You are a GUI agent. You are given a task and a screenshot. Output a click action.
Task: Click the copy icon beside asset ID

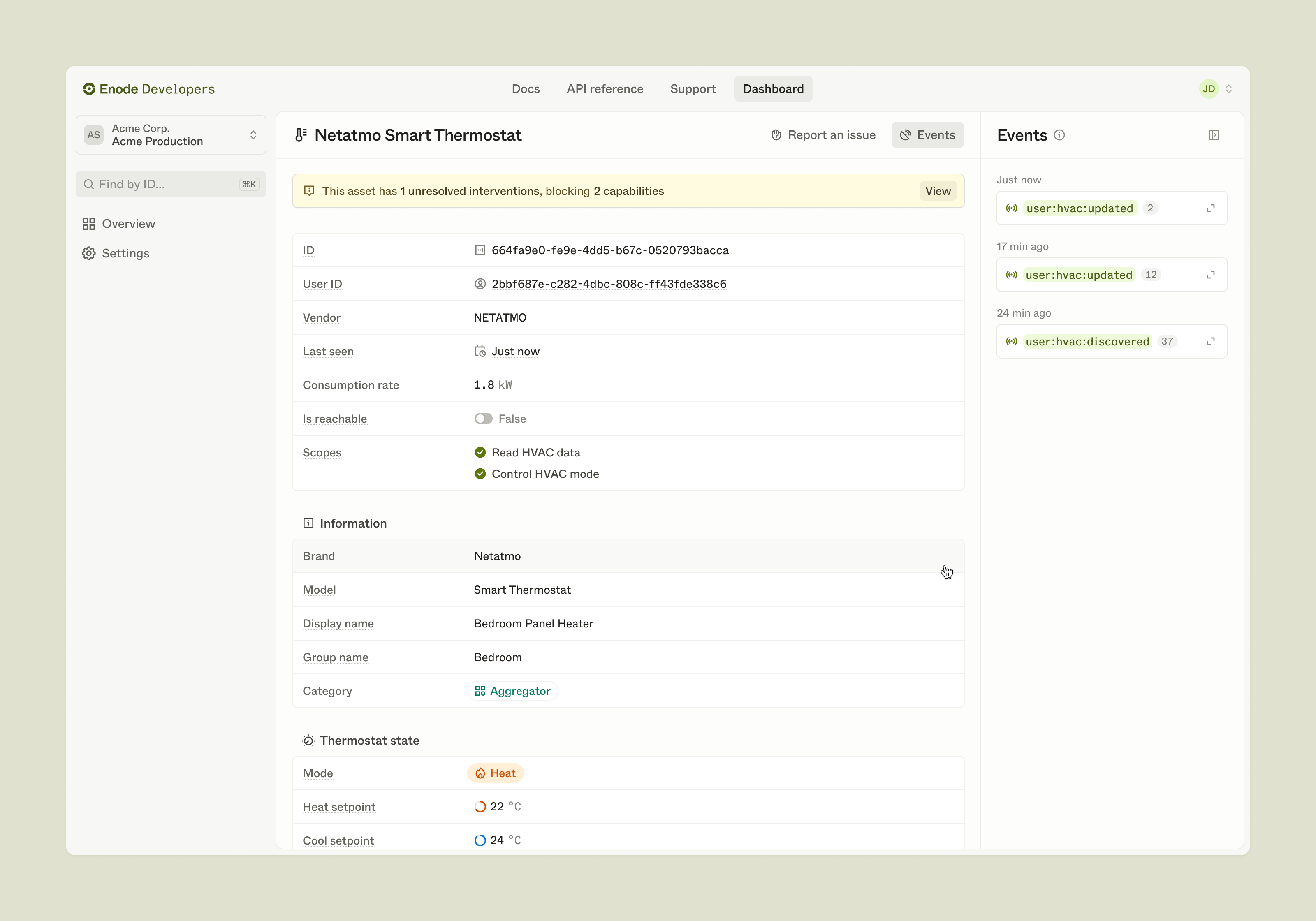point(480,250)
